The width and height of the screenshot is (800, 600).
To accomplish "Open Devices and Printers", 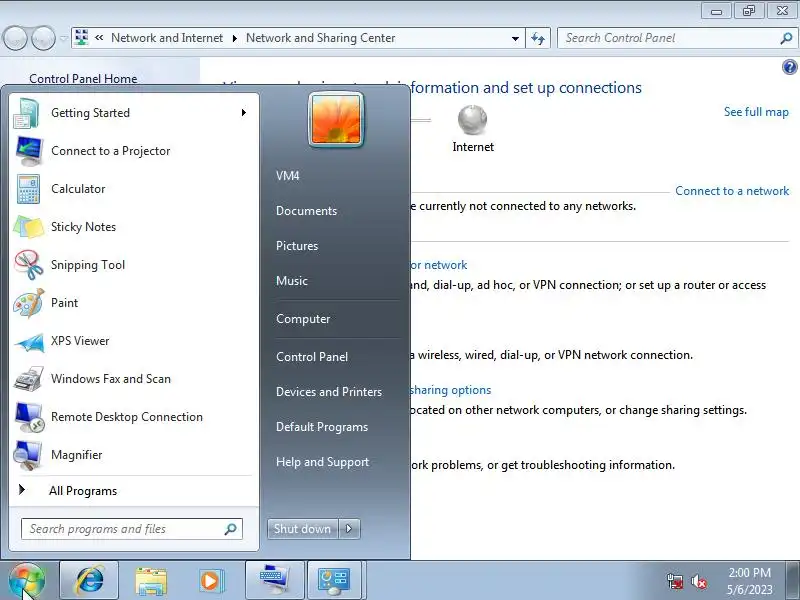I will tap(329, 392).
